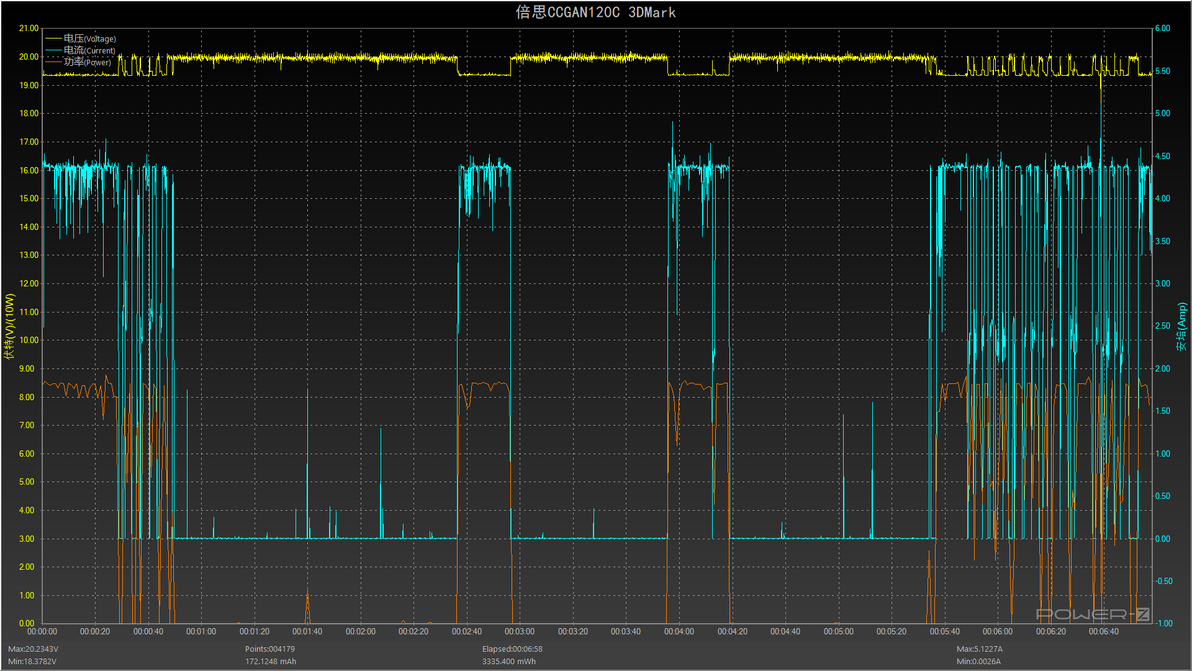Click the 16.00 label on voltage axis
This screenshot has height=671, width=1192.
point(29,170)
